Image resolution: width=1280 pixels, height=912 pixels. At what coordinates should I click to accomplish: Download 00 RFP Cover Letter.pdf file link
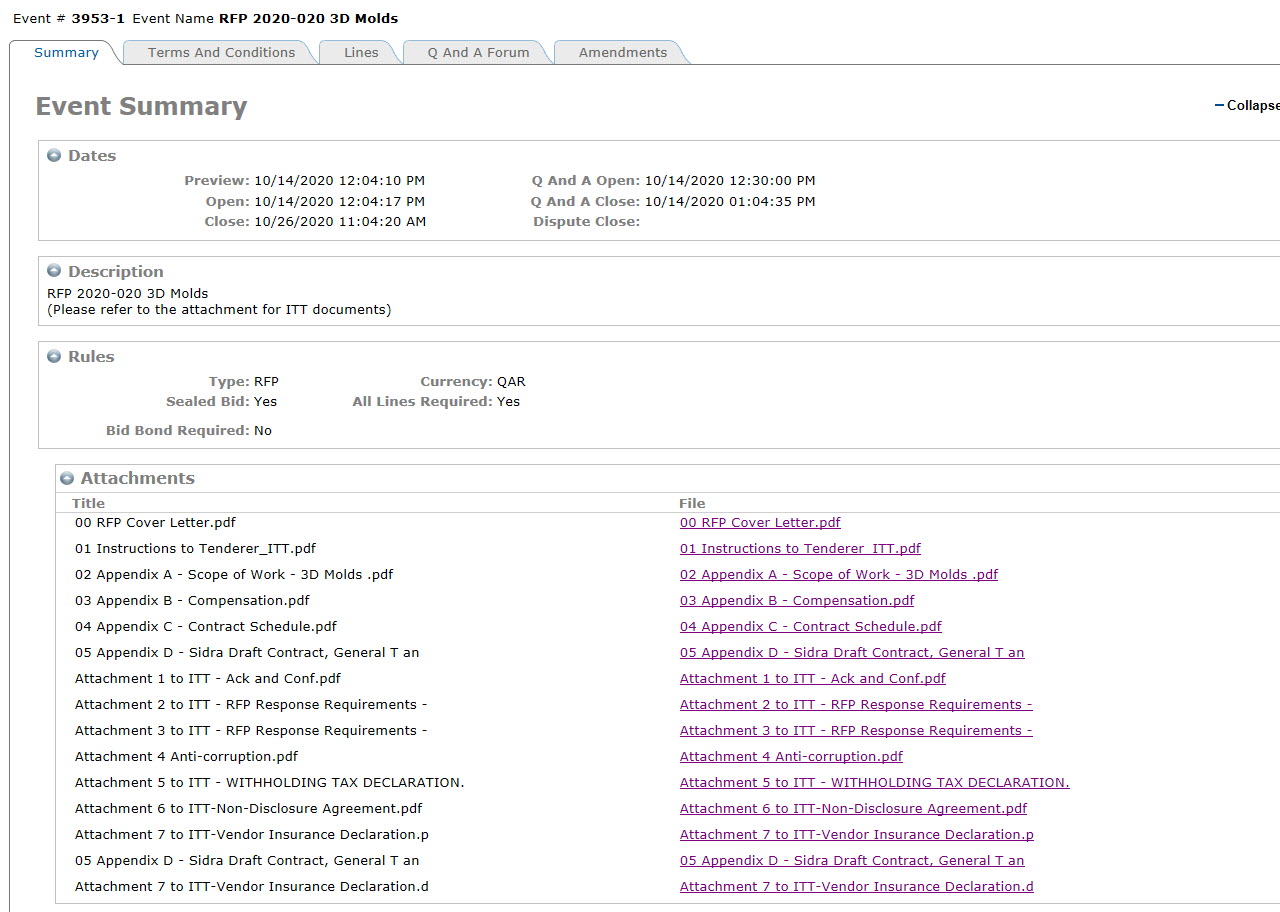click(760, 522)
